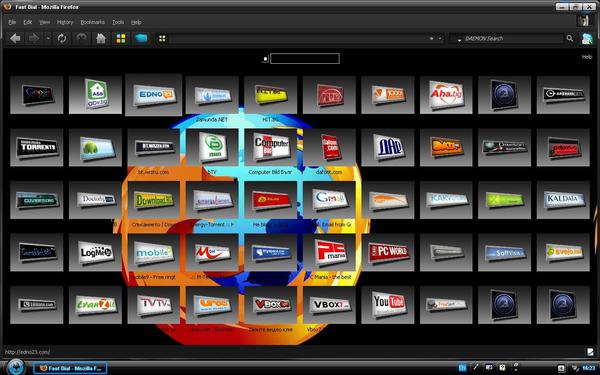Open the PC World speed dial thumbnail
The height and width of the screenshot is (375, 600).
coord(388,252)
